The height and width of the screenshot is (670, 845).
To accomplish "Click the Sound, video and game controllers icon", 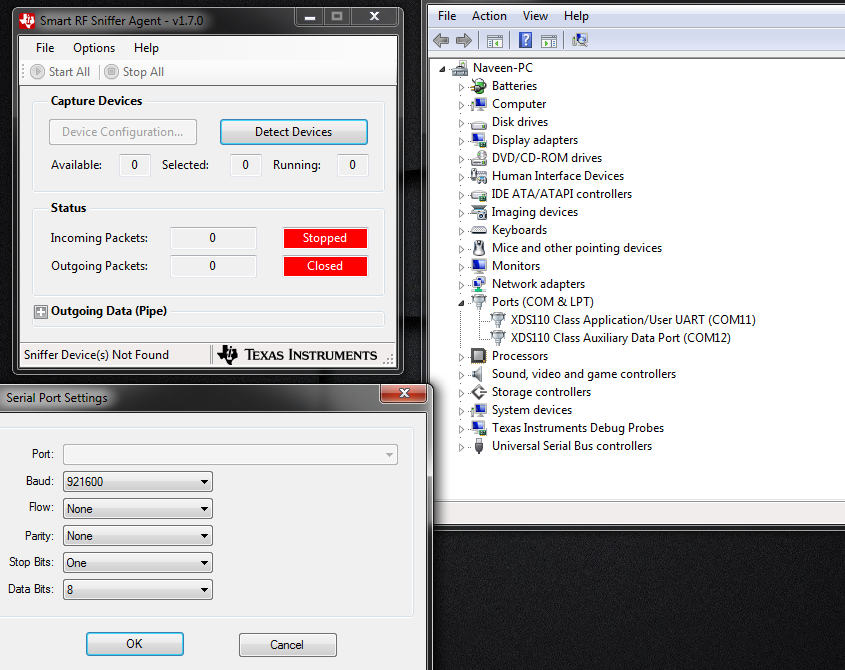I will click(x=477, y=374).
